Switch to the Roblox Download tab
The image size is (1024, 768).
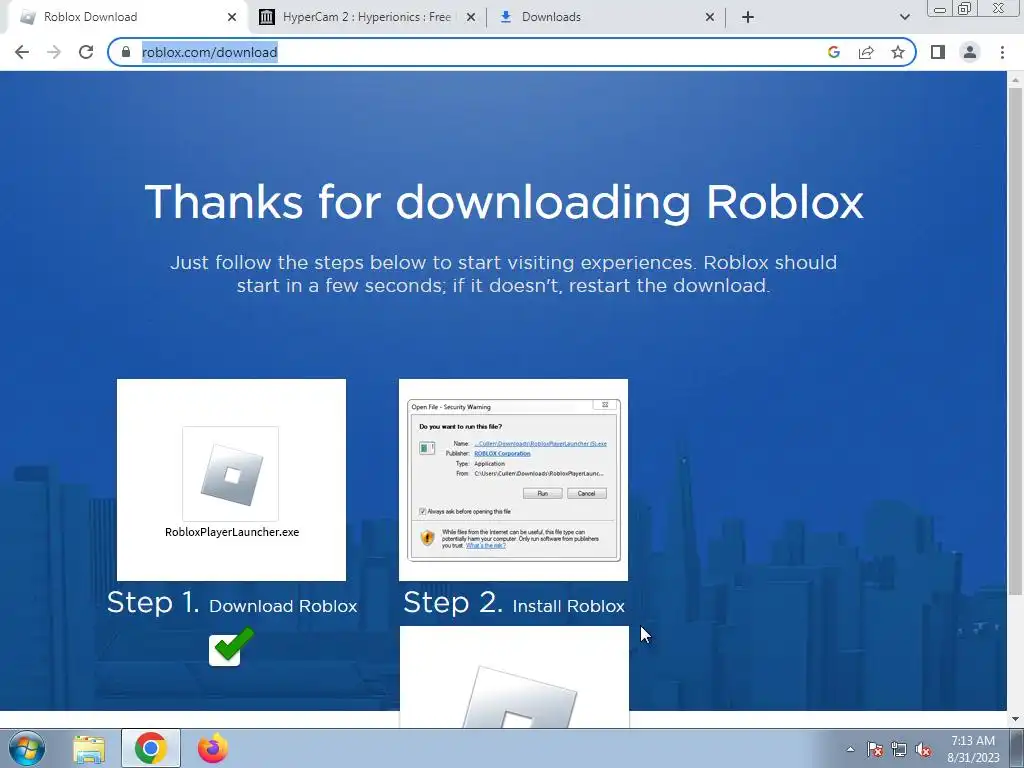tap(124, 17)
